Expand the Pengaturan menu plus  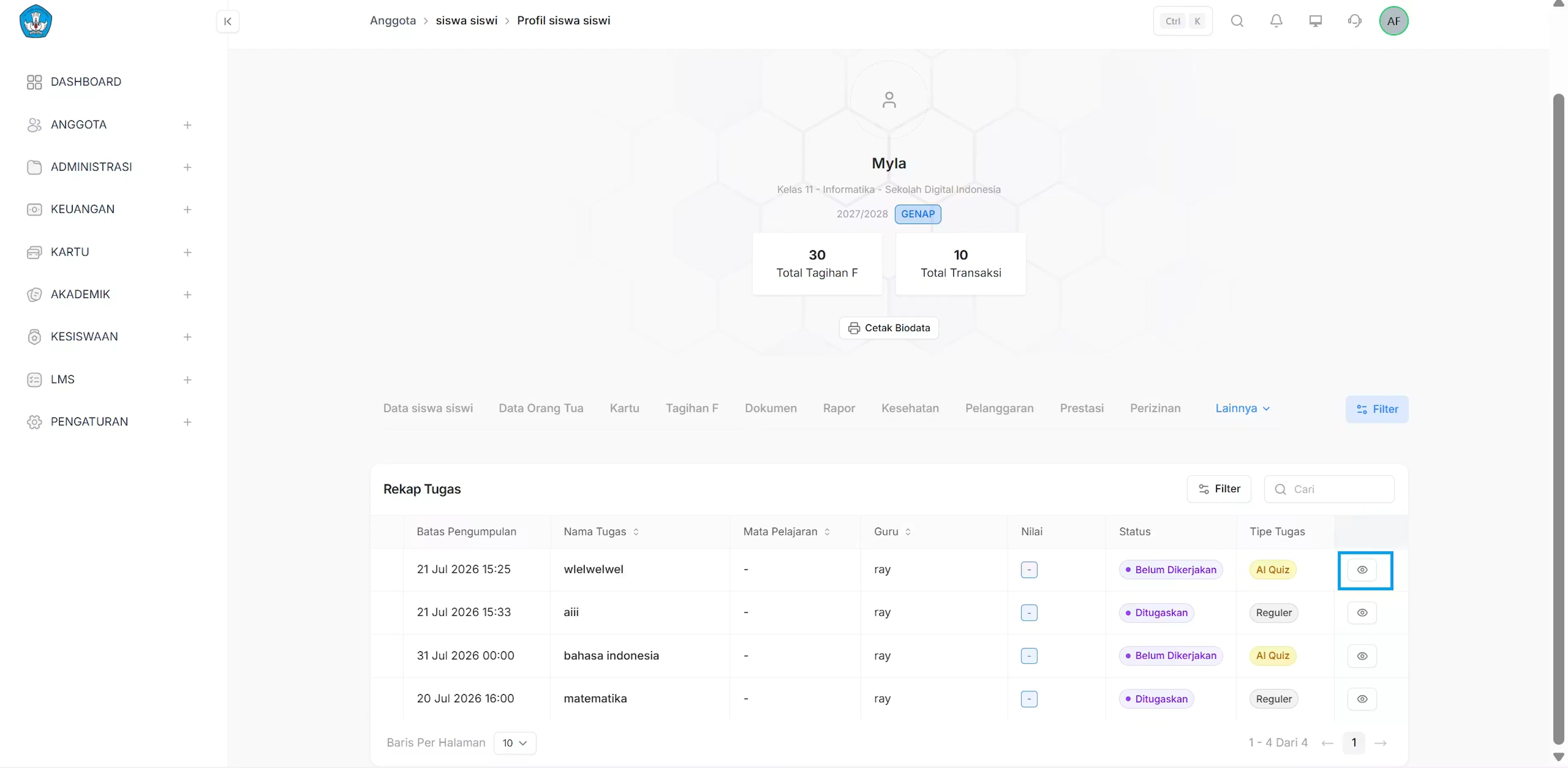187,422
